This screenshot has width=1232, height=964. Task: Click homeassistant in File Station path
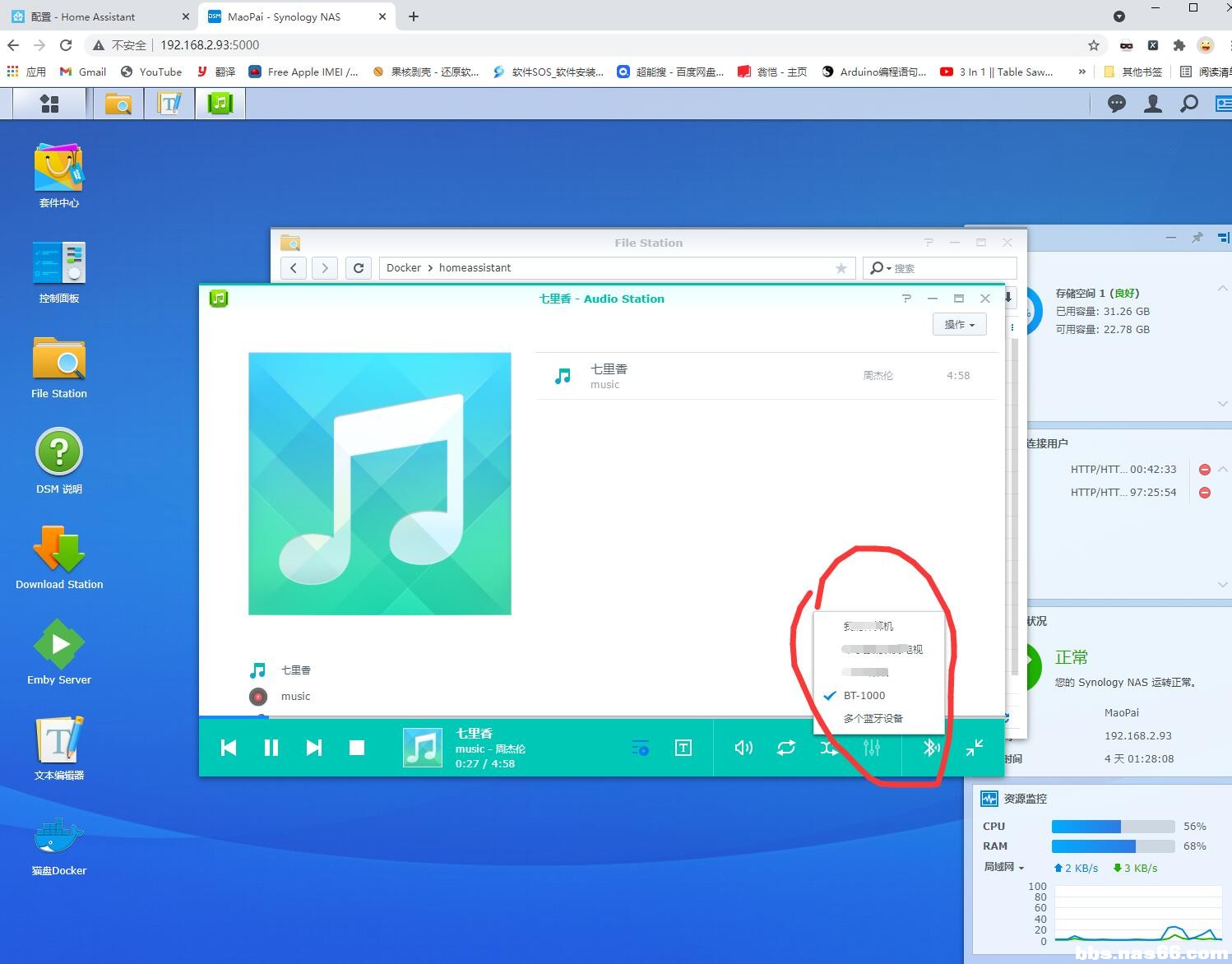tap(475, 268)
